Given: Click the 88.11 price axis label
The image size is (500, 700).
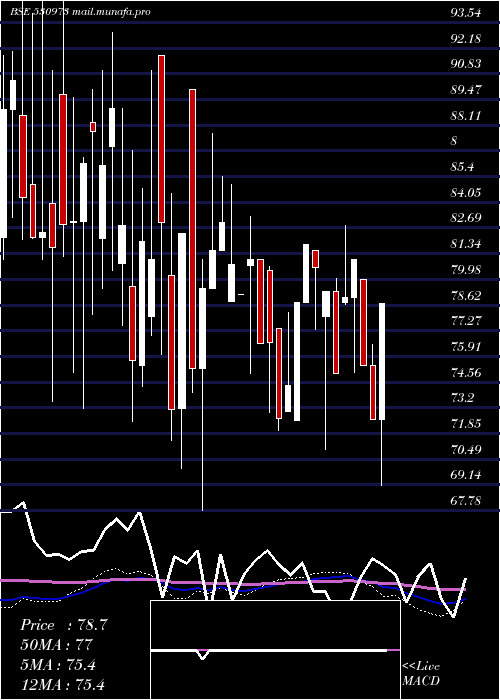Looking at the screenshot, I should [x=466, y=116].
